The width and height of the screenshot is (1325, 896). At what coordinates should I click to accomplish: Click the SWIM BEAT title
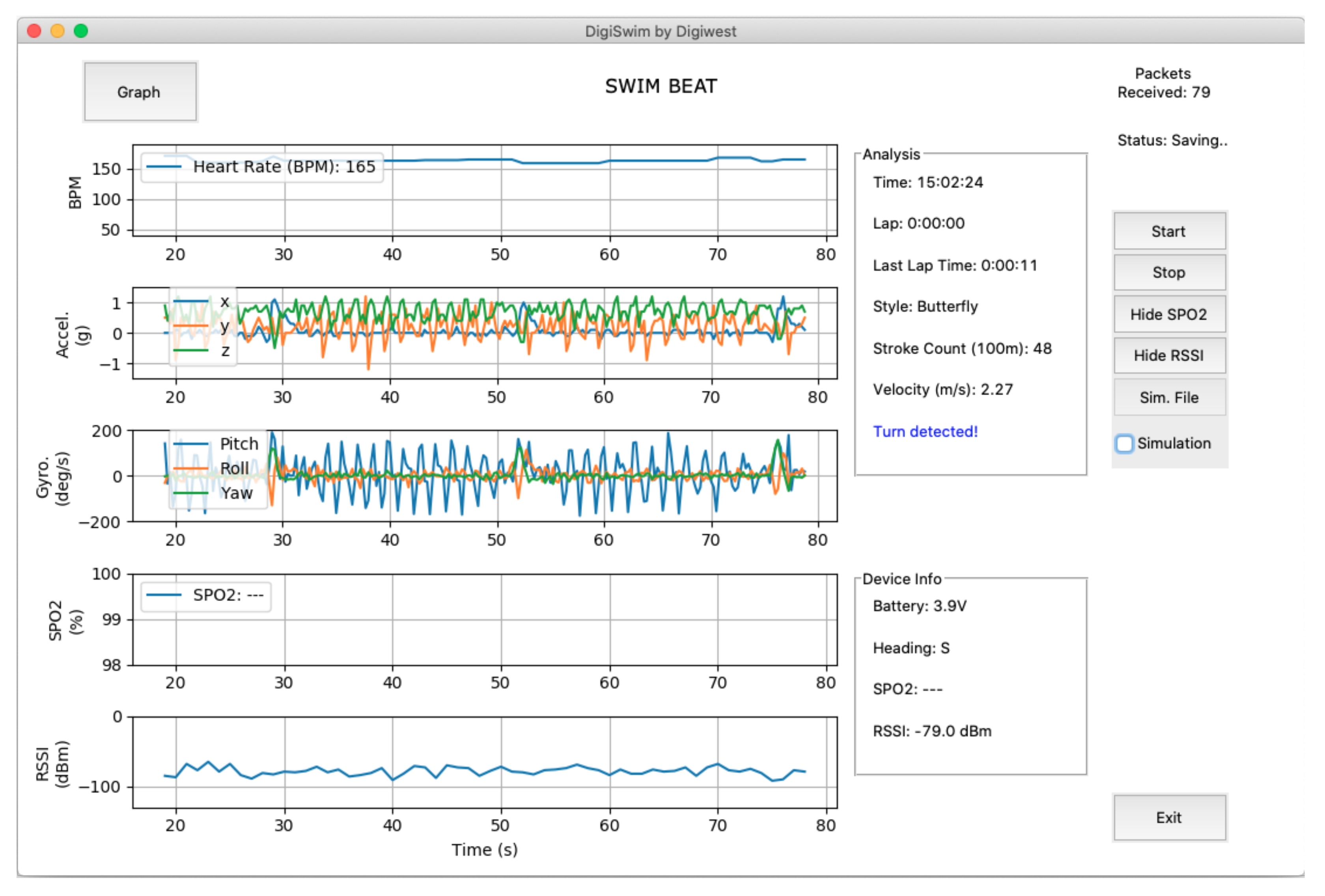[x=661, y=86]
